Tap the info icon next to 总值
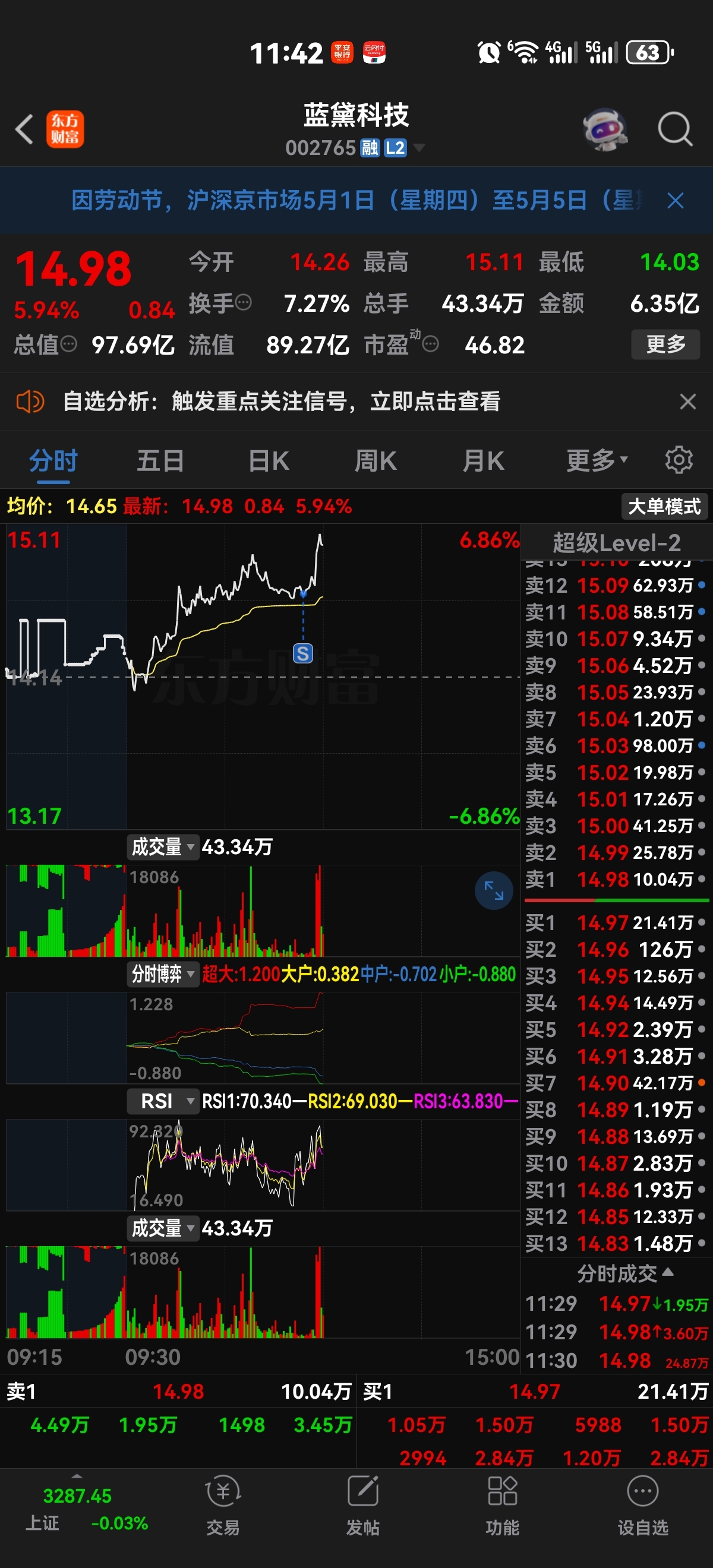This screenshot has width=713, height=1568. pos(69,344)
